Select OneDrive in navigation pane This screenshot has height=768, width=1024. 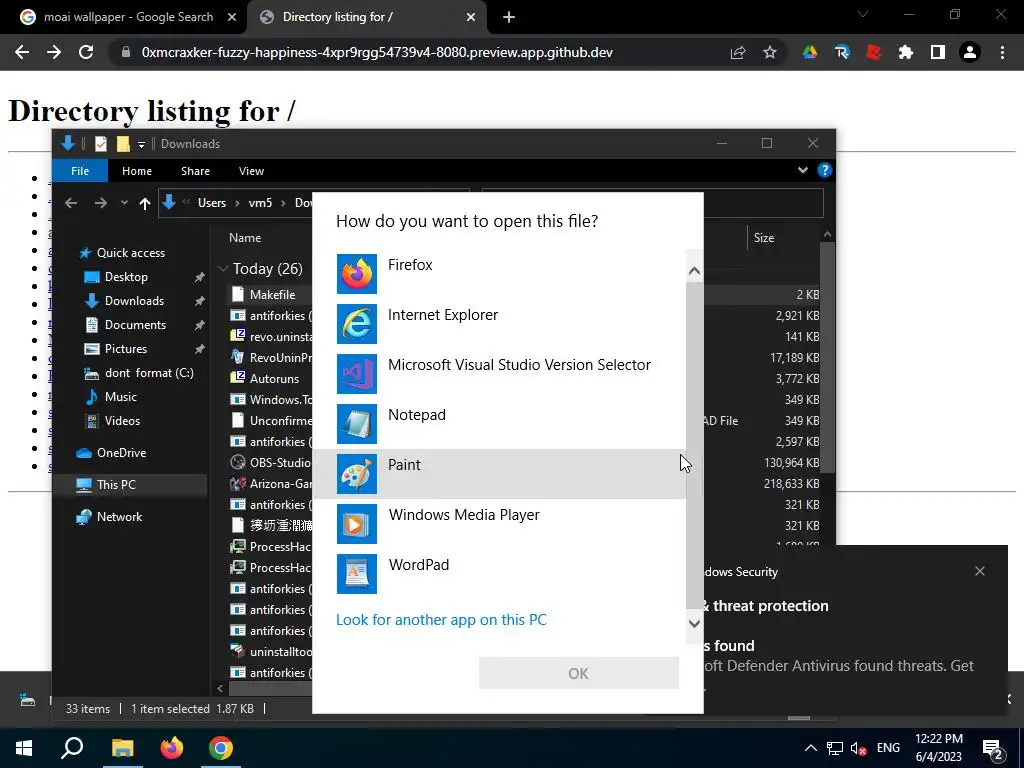121,453
